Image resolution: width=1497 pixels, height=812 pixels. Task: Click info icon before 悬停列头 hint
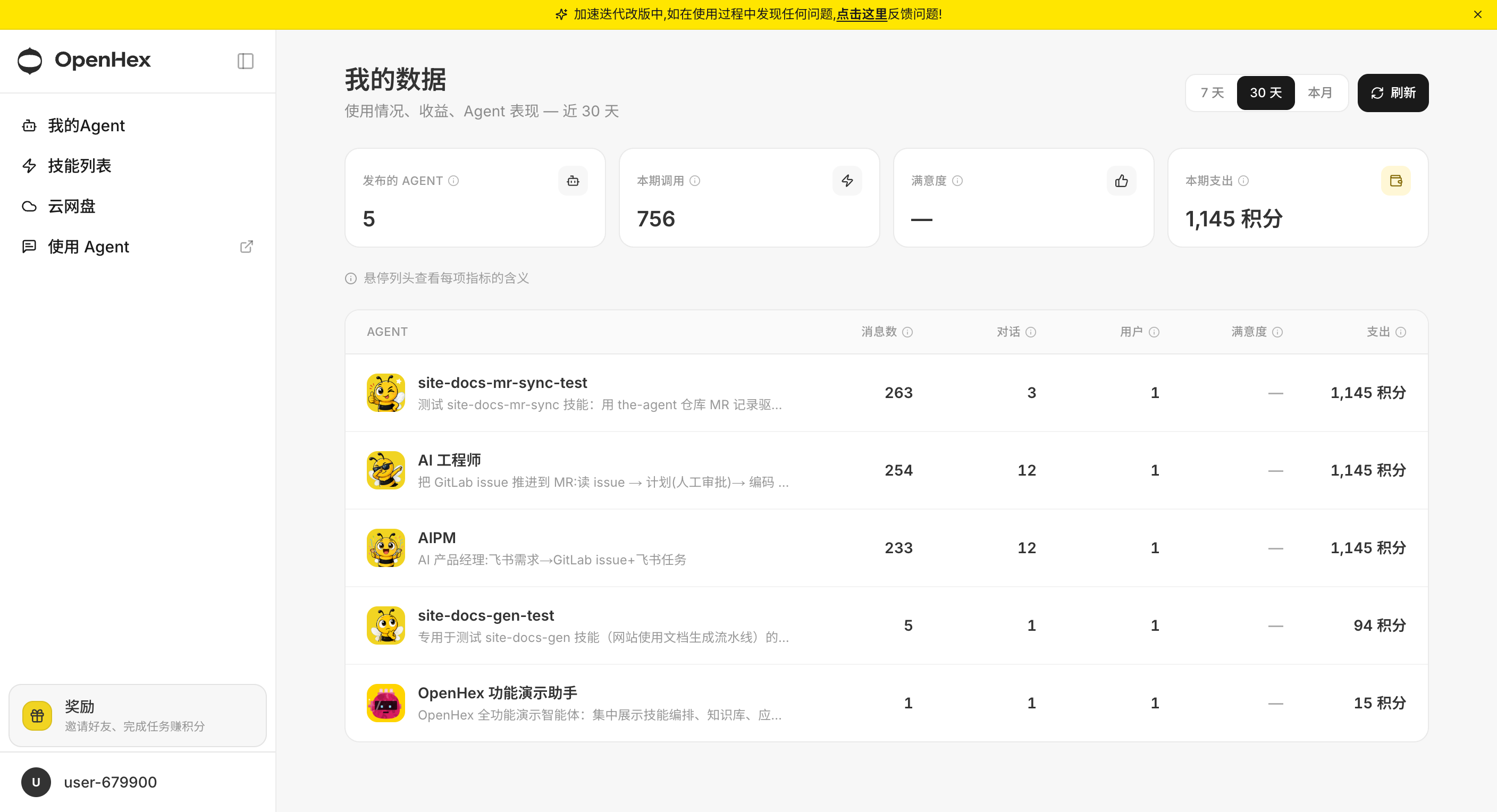pos(351,278)
